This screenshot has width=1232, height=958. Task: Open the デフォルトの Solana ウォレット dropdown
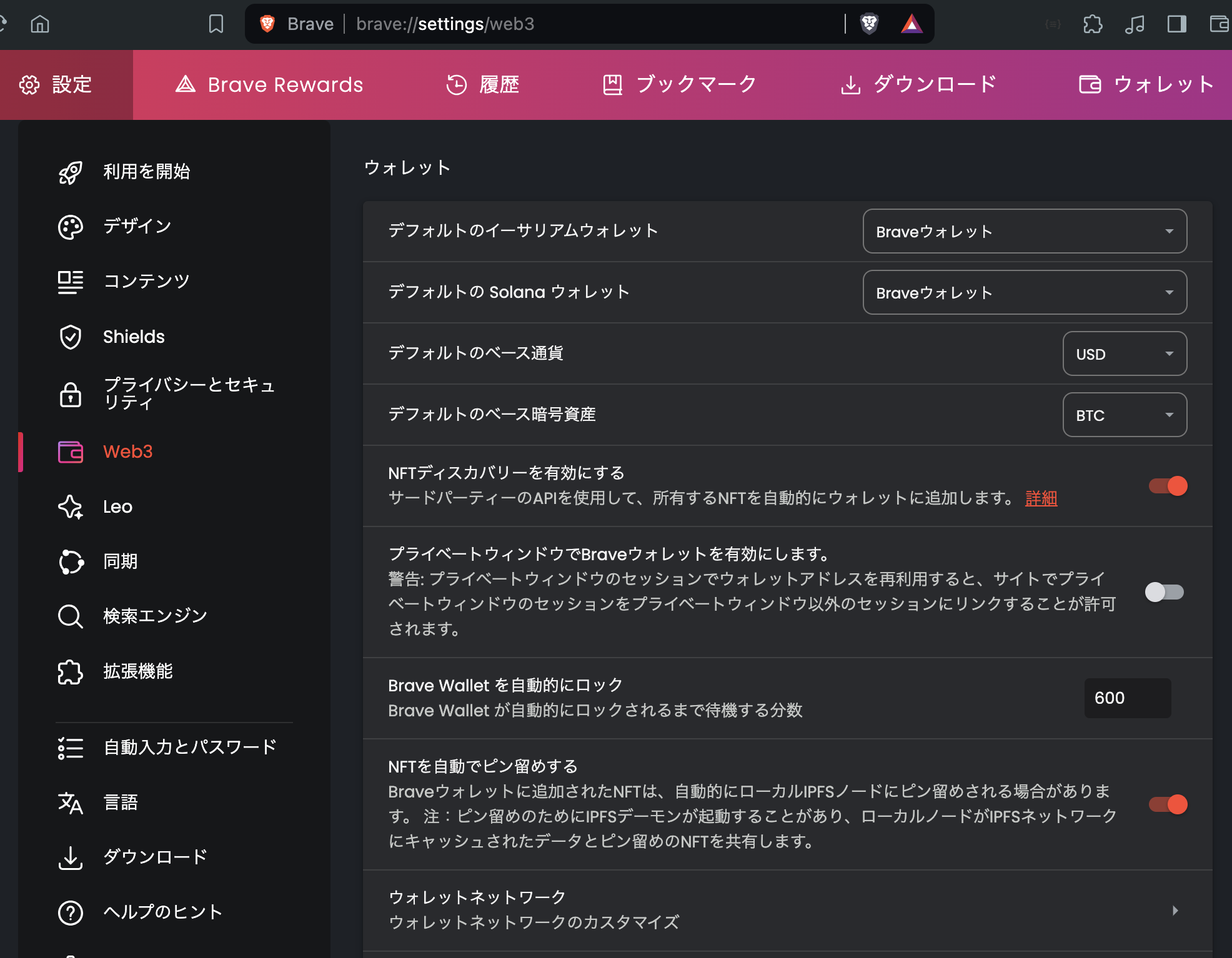coord(1025,292)
